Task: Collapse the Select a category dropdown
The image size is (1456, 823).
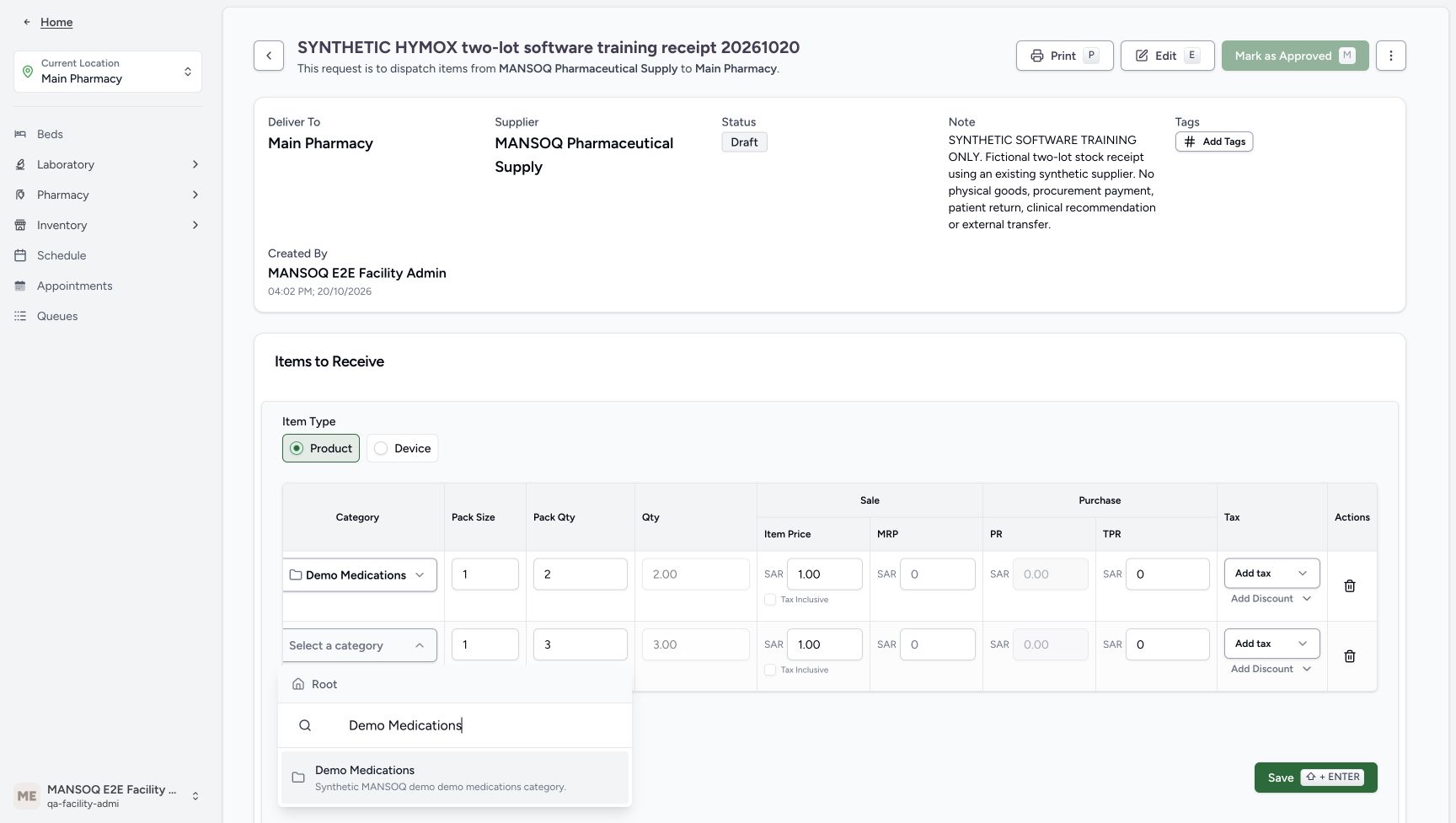Action: 360,645
